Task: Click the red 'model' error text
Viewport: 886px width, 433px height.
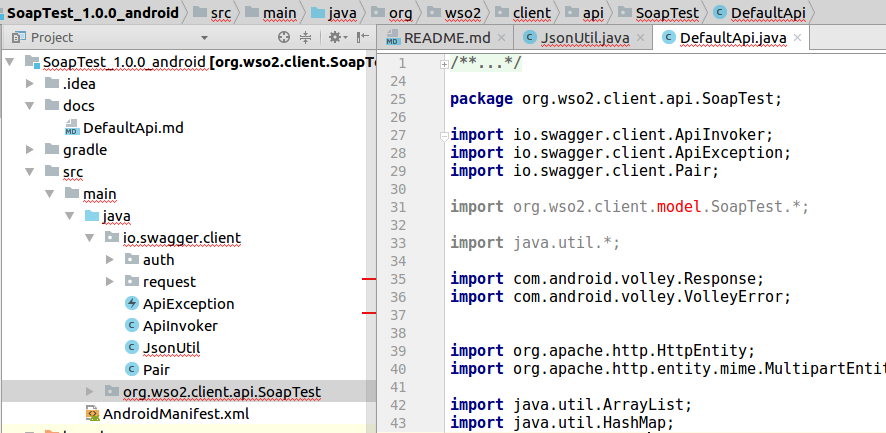Action: point(679,207)
